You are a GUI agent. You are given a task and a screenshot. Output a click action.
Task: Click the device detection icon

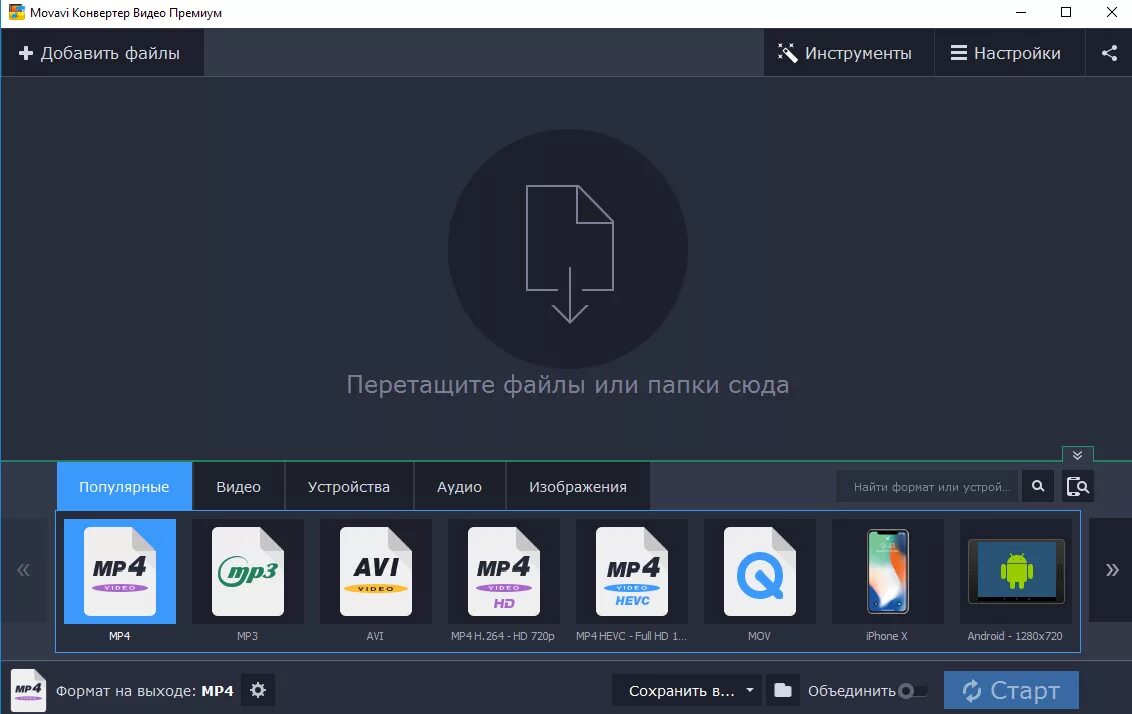[x=1077, y=487]
